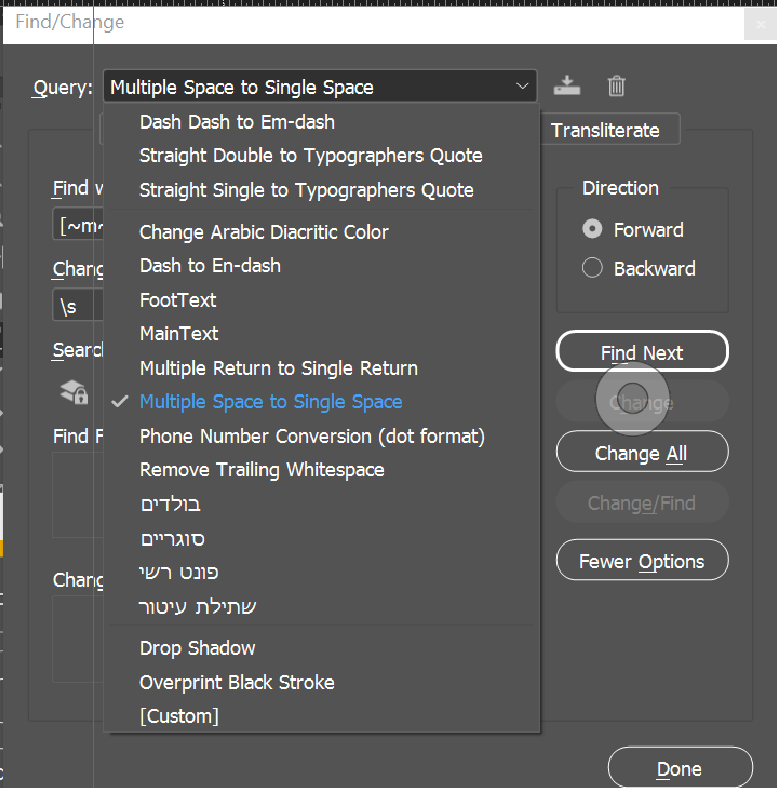This screenshot has width=777, height=788.
Task: Click the Delete Query trash icon
Action: [616, 86]
